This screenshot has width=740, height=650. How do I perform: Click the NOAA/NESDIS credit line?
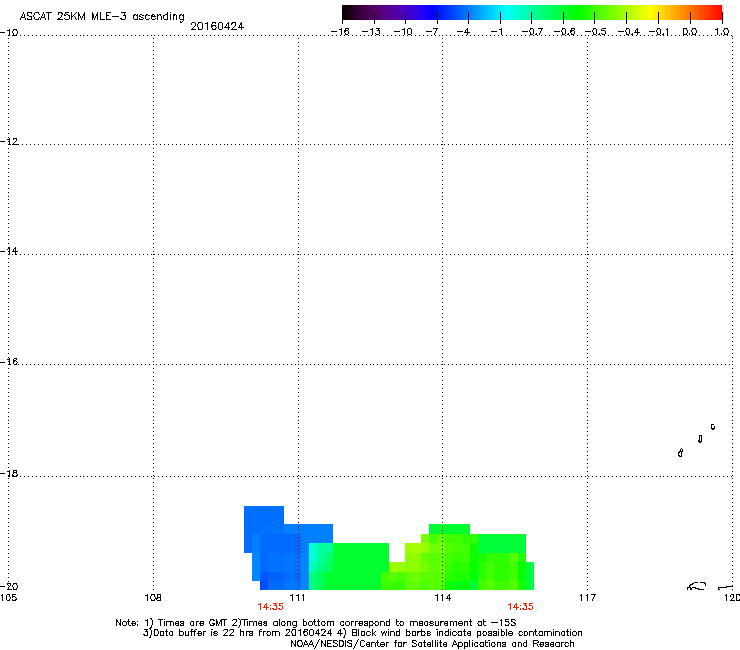(x=432, y=644)
